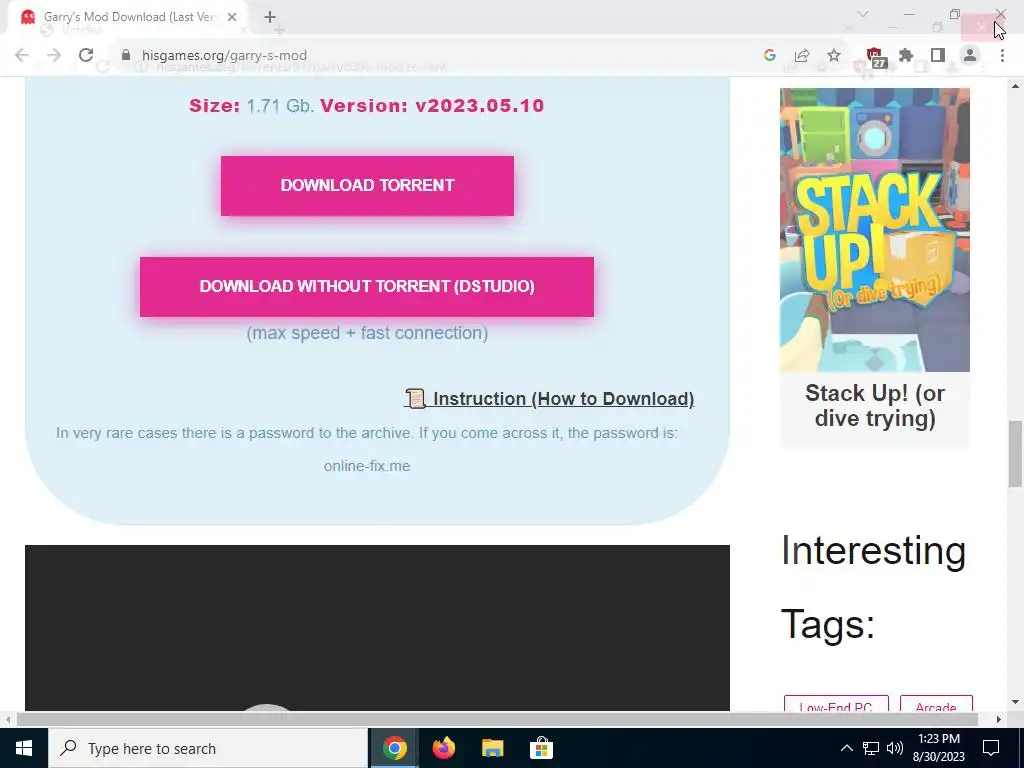Viewport: 1024px width, 768px height.
Task: Click the max speed + fast connection text
Action: point(367,333)
